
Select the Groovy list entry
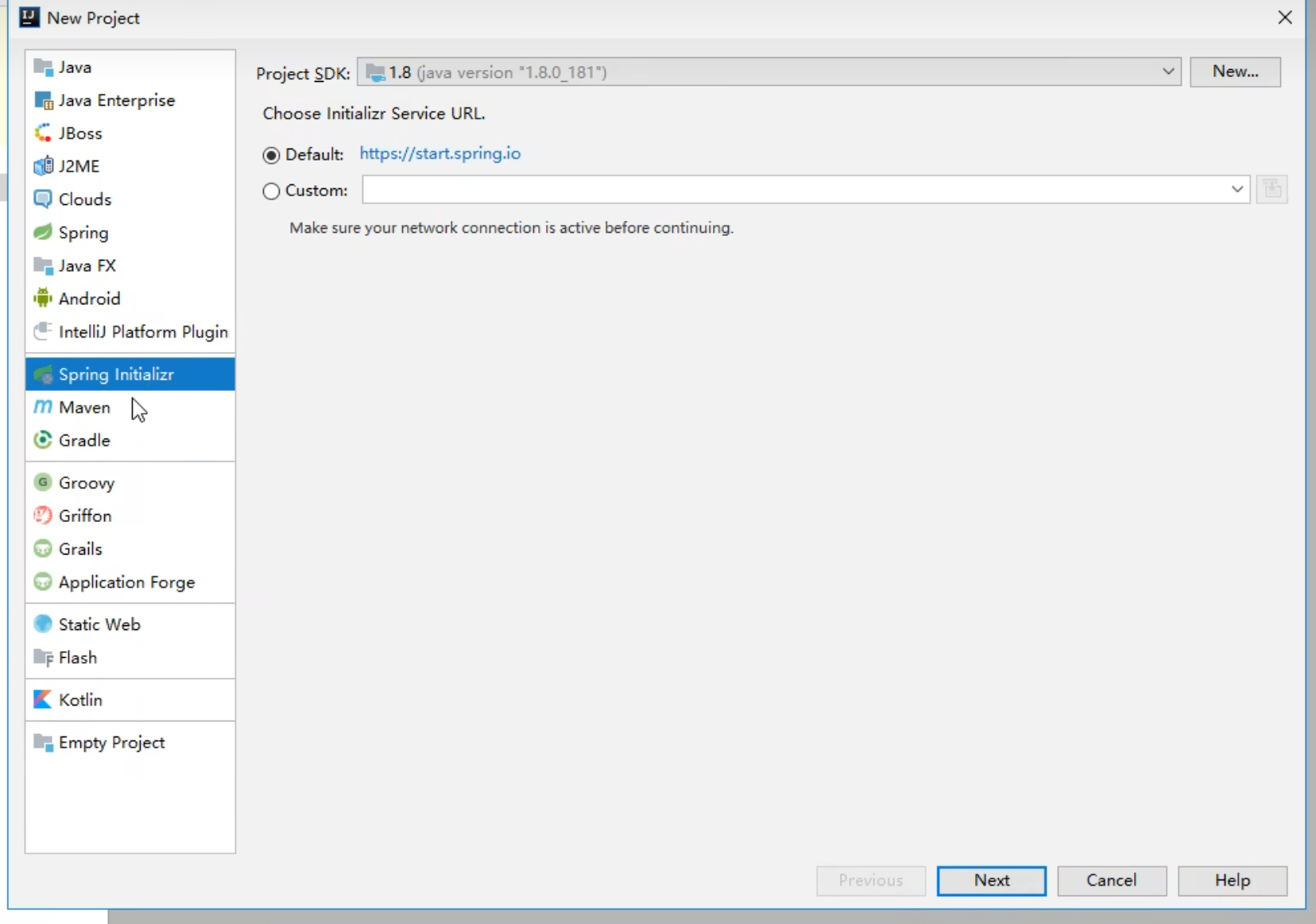click(x=130, y=483)
